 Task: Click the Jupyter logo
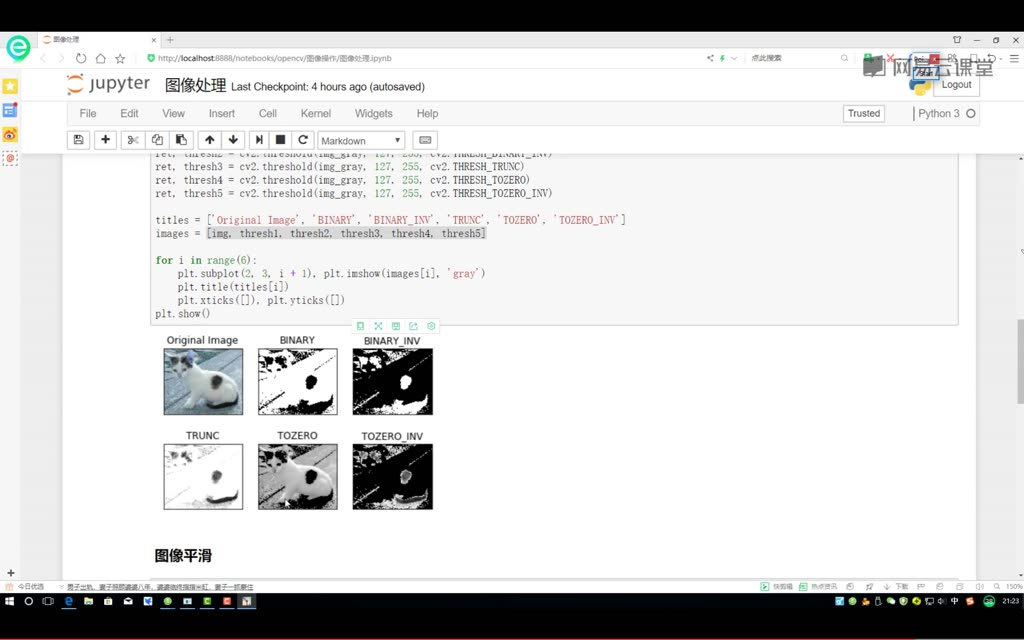click(x=108, y=84)
